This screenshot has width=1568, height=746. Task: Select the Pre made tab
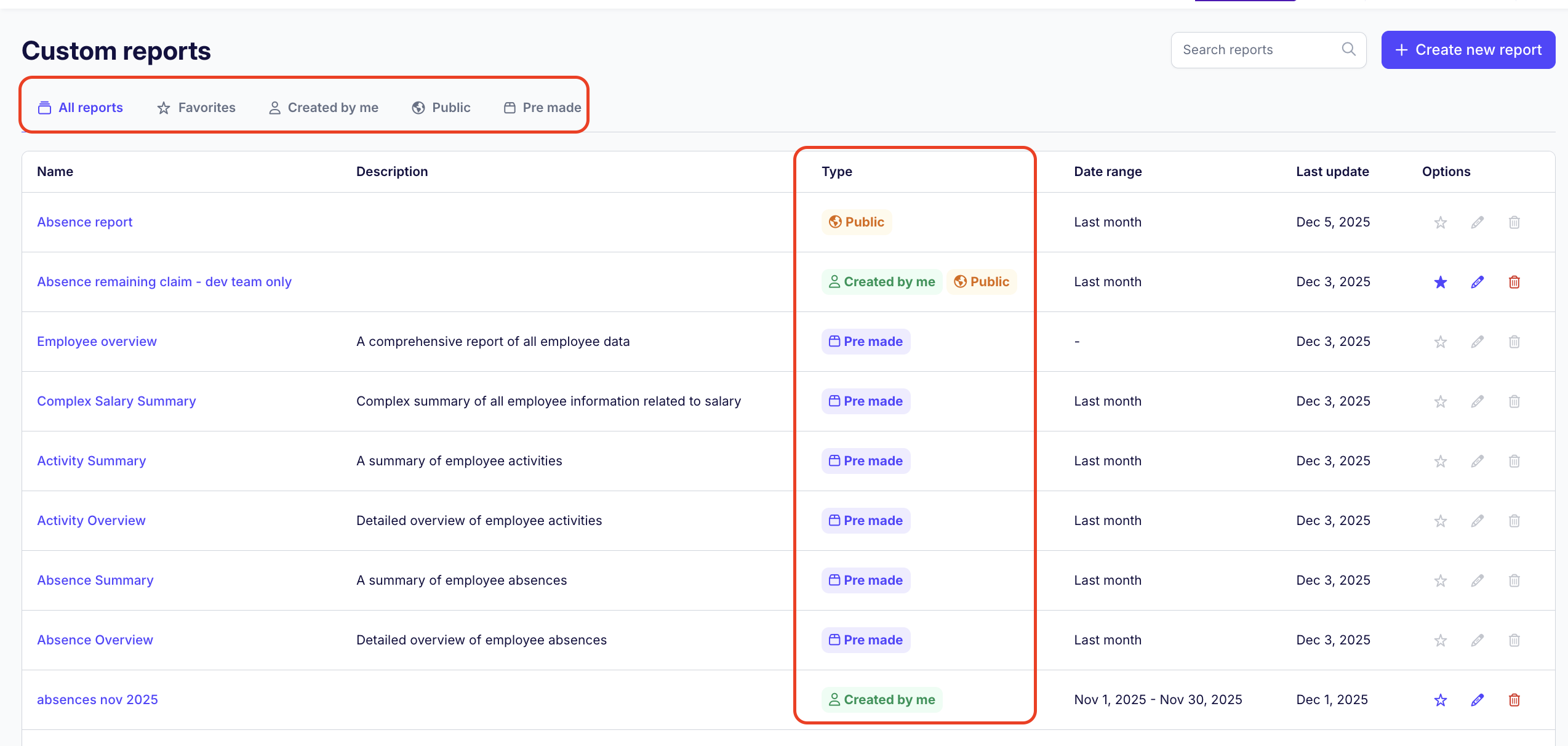[542, 108]
